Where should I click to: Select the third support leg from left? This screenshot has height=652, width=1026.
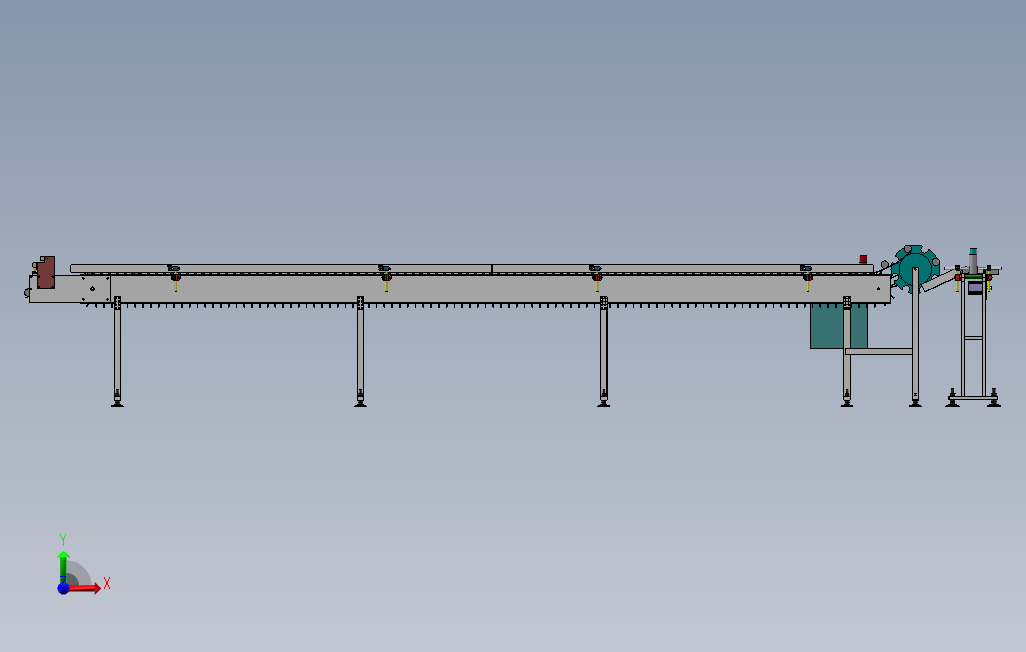(x=603, y=352)
